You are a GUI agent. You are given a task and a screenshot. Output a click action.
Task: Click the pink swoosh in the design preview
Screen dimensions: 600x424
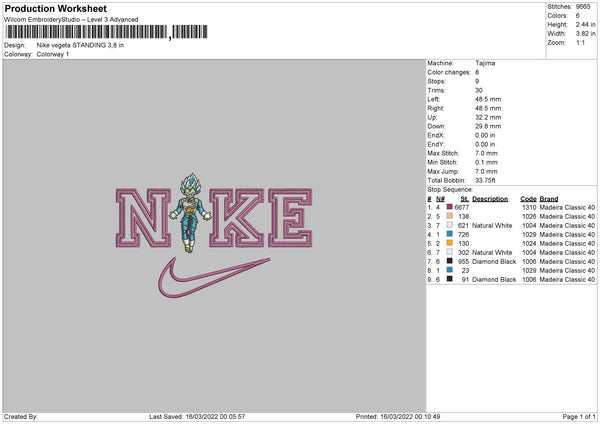pos(213,278)
